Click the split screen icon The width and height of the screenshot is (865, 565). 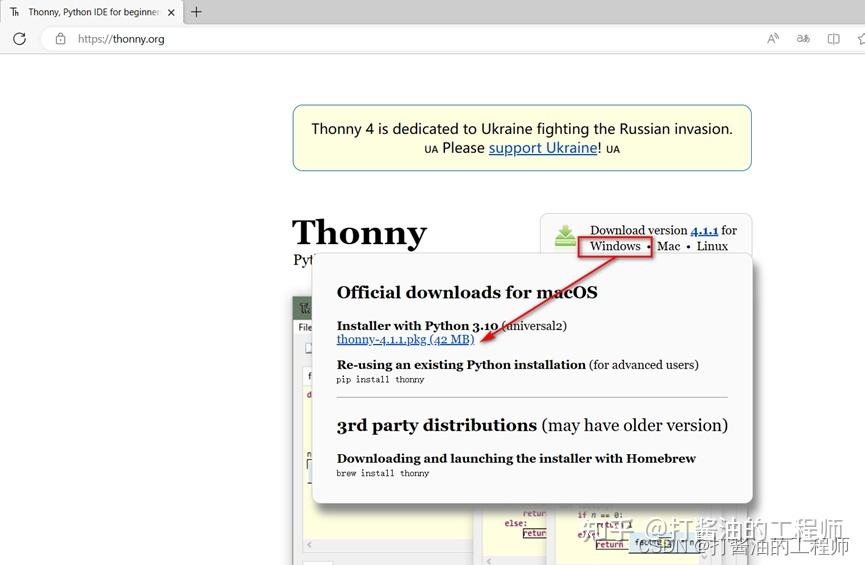pos(834,39)
